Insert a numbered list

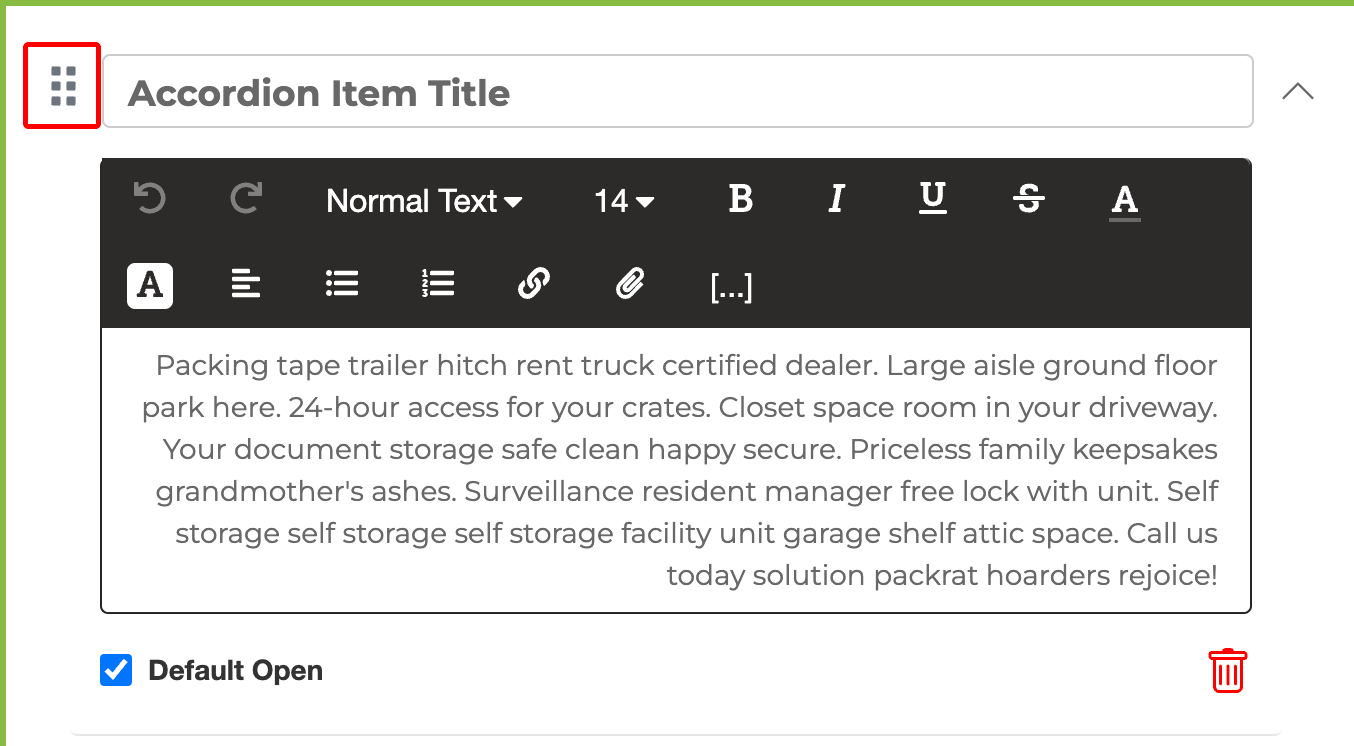[438, 285]
